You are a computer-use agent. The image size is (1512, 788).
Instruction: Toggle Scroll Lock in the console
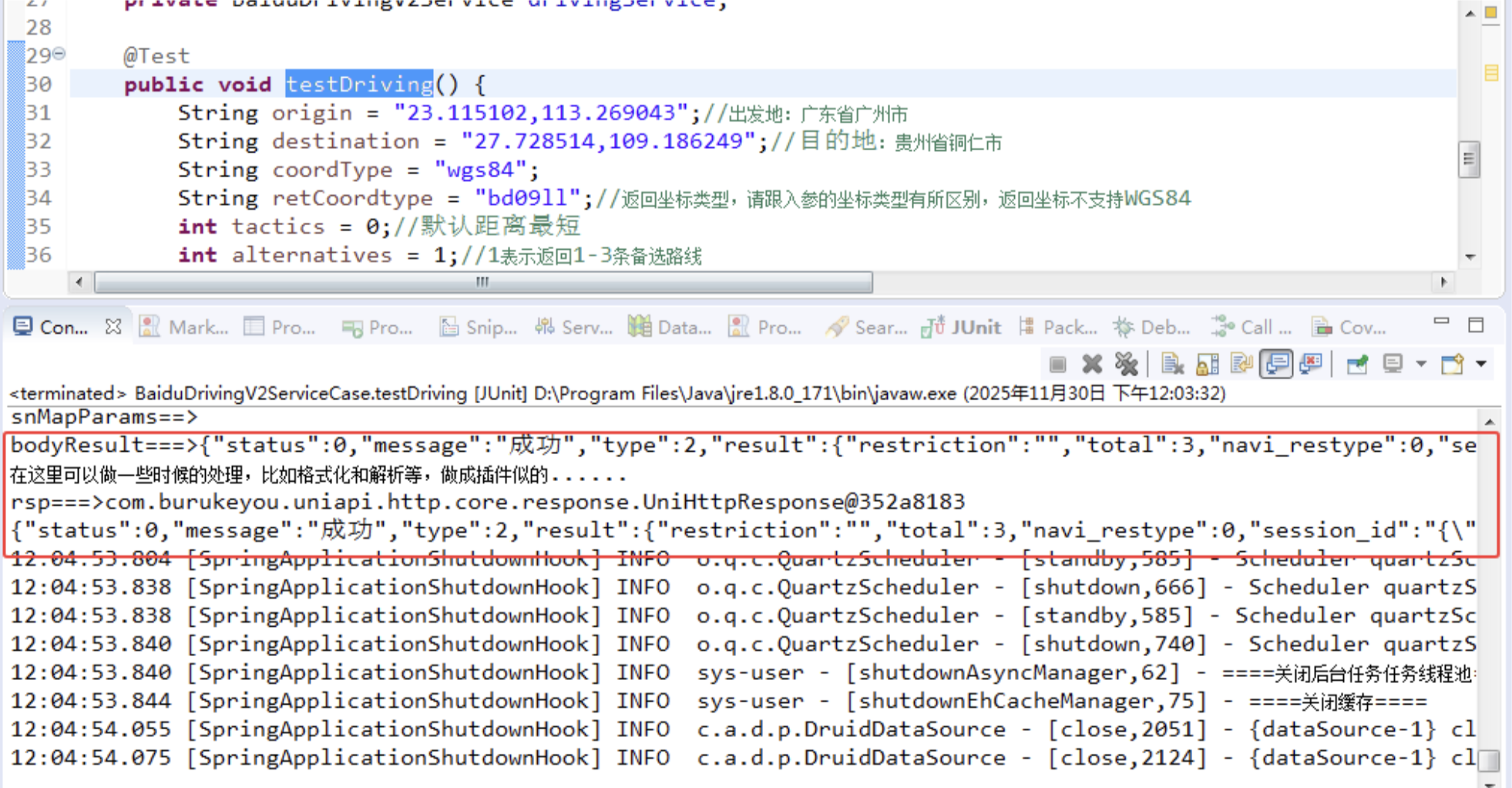[1208, 364]
